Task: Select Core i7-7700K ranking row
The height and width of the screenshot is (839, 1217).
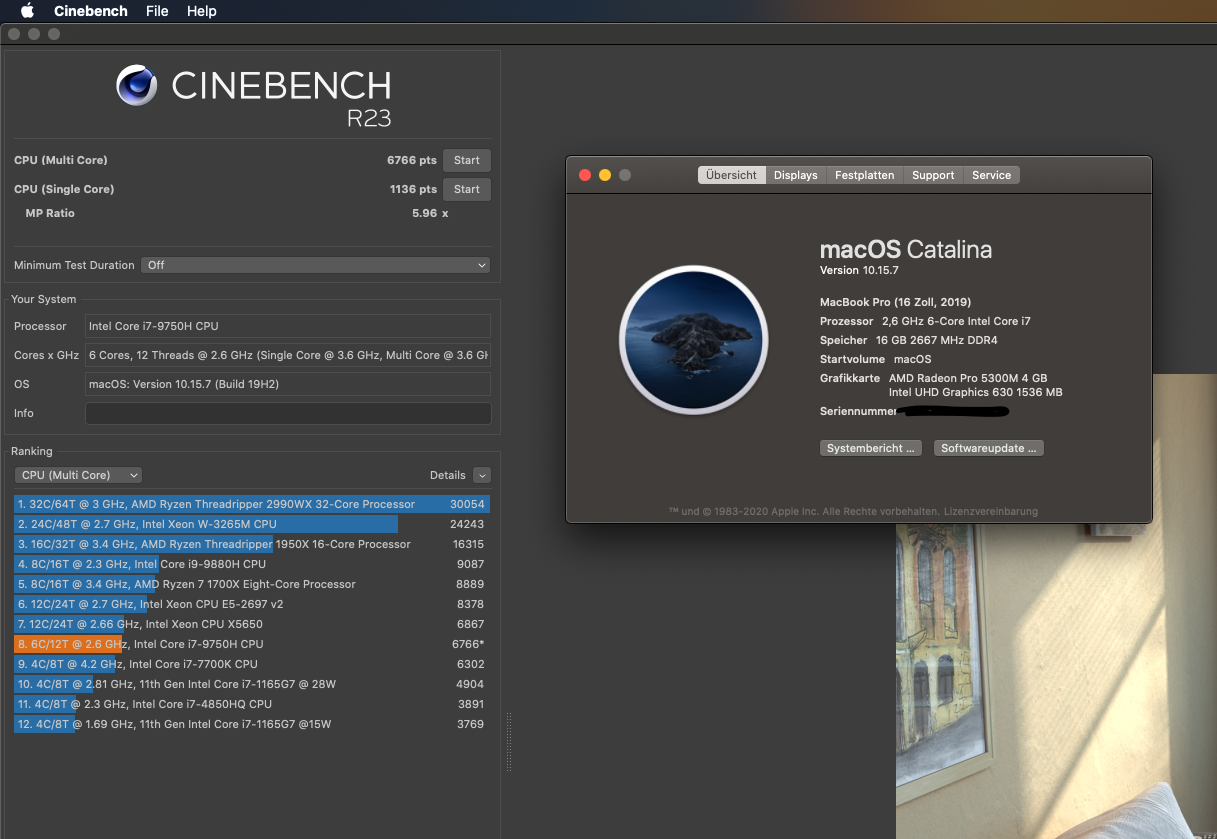Action: pyautogui.click(x=252, y=664)
